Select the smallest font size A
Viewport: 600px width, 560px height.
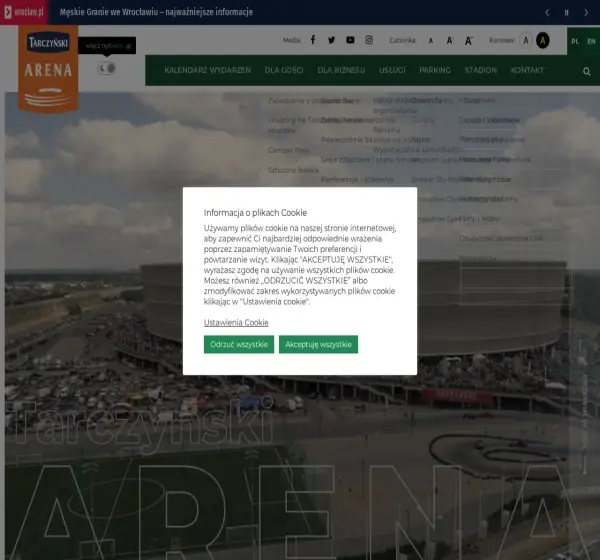(431, 41)
